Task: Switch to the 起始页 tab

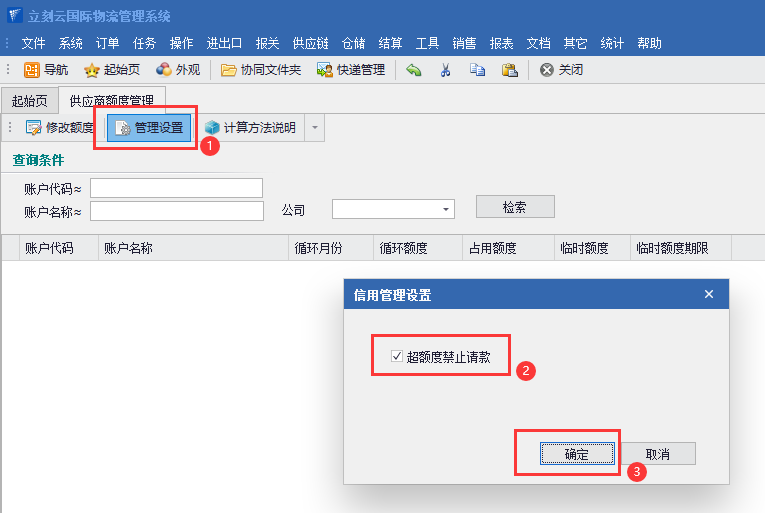Action: (x=29, y=101)
